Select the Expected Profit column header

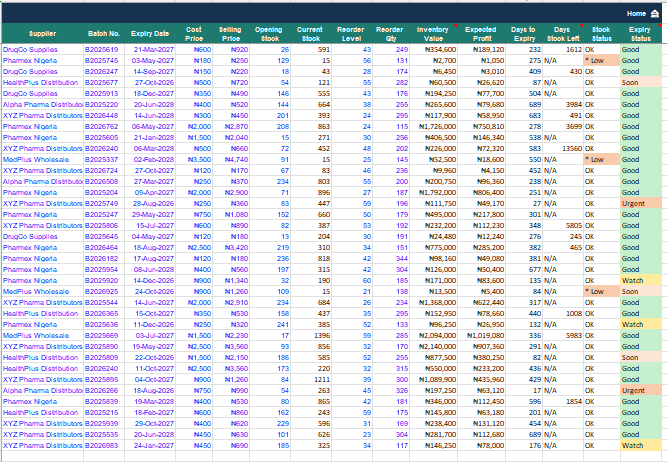click(481, 34)
